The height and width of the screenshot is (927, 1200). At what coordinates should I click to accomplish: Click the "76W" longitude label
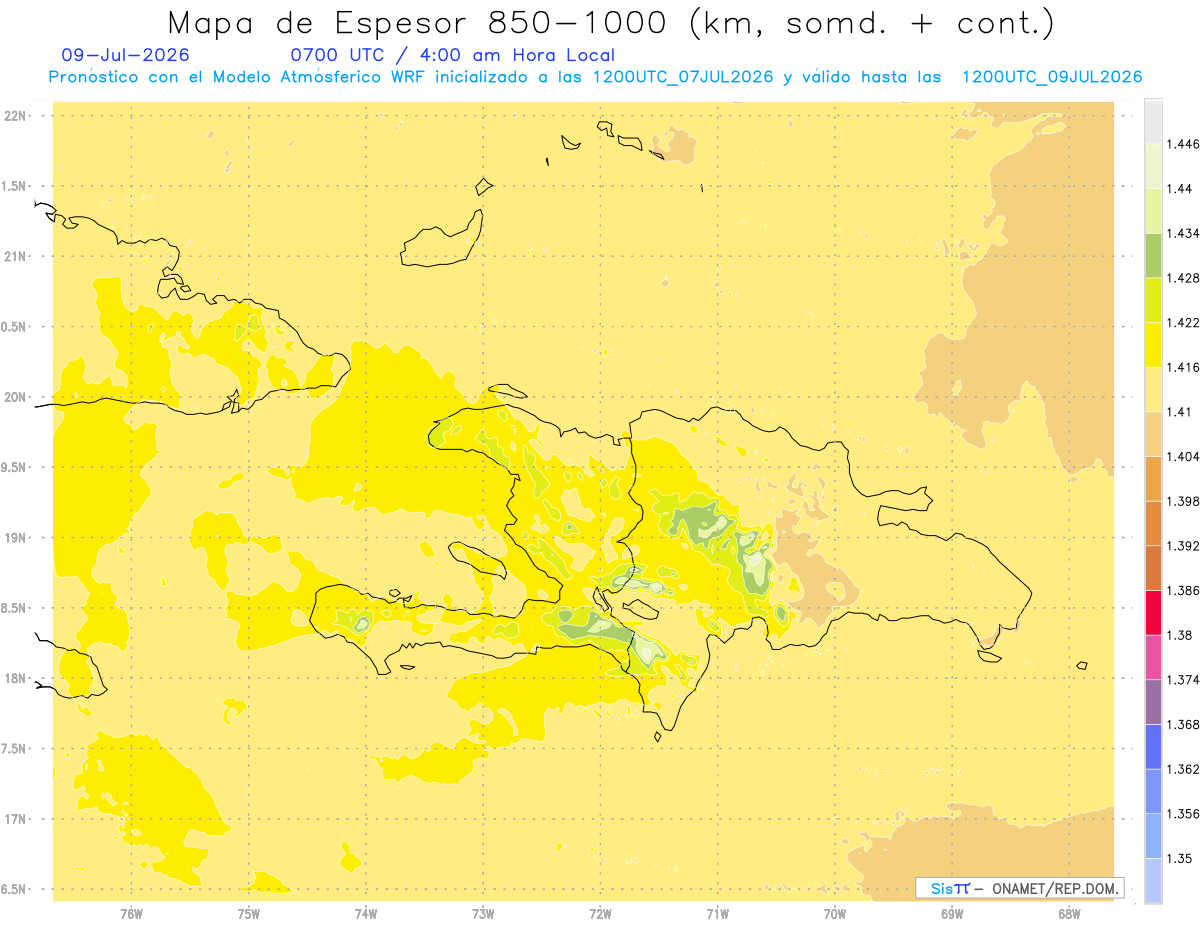(131, 914)
